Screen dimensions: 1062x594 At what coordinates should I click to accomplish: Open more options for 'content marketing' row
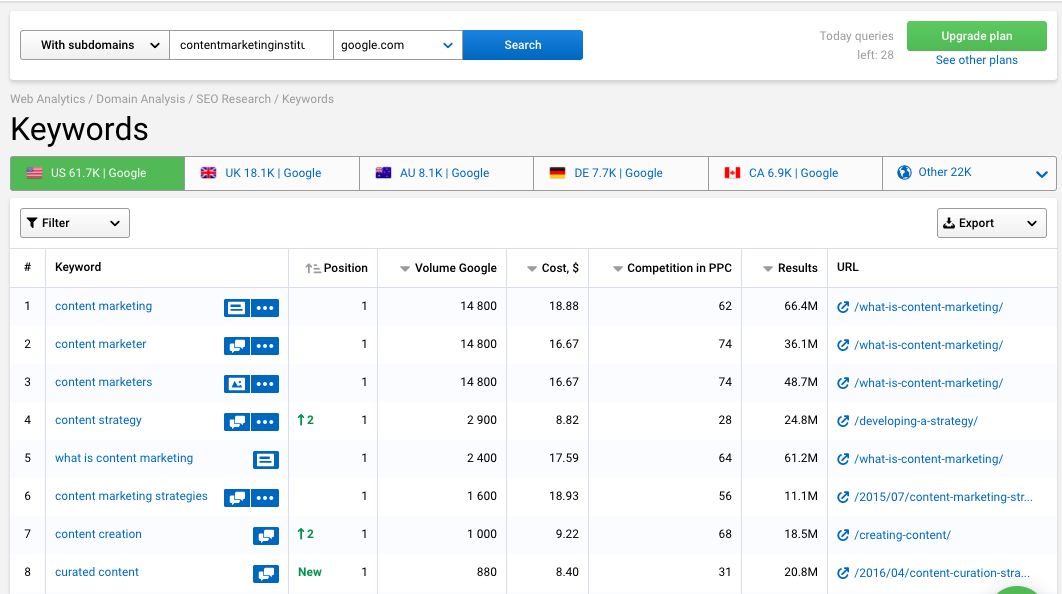tap(265, 308)
